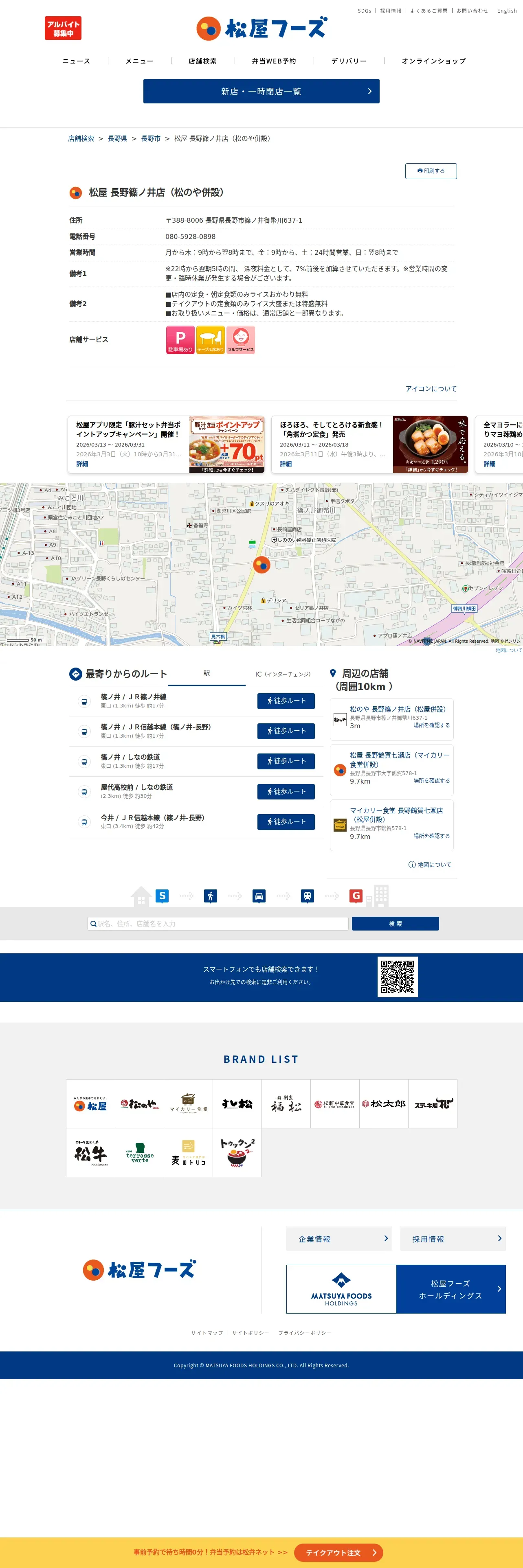523x1568 pixels.
Task: Click the car route step icon
Action: [259, 896]
